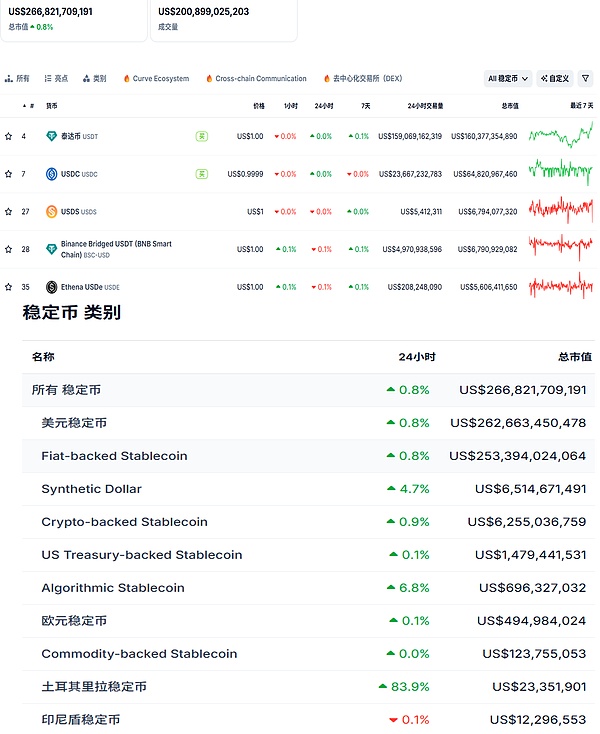Click the filter funnel icon
This screenshot has height=734, width=600.
pyautogui.click(x=585, y=78)
